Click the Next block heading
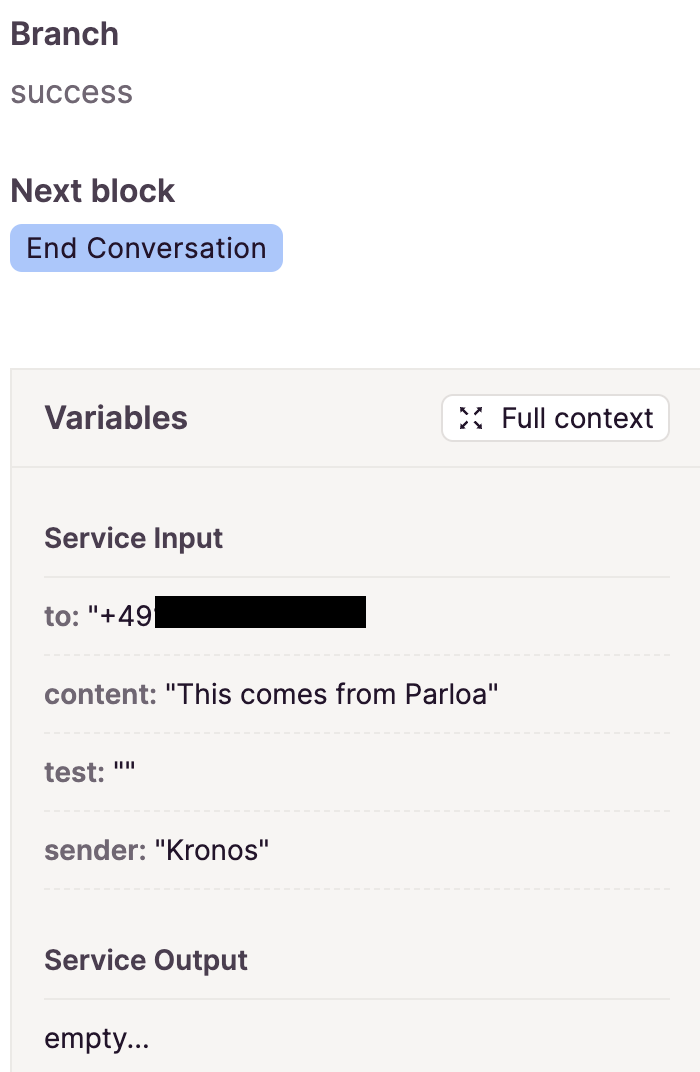 92,191
